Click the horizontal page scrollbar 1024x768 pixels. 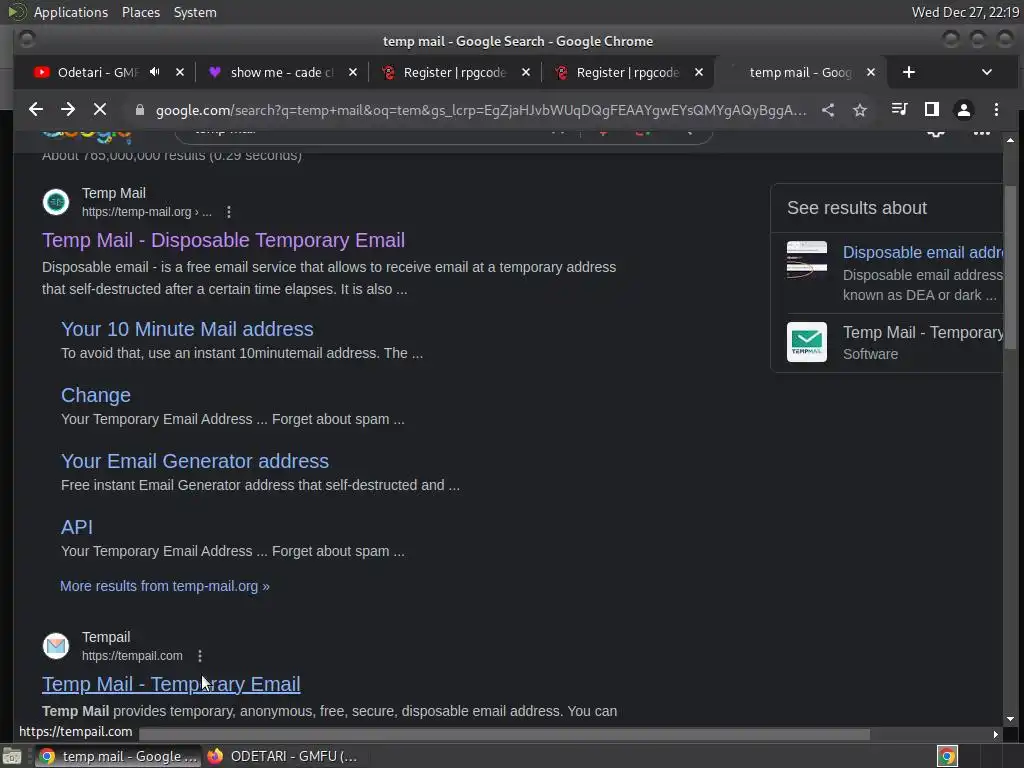(x=504, y=735)
